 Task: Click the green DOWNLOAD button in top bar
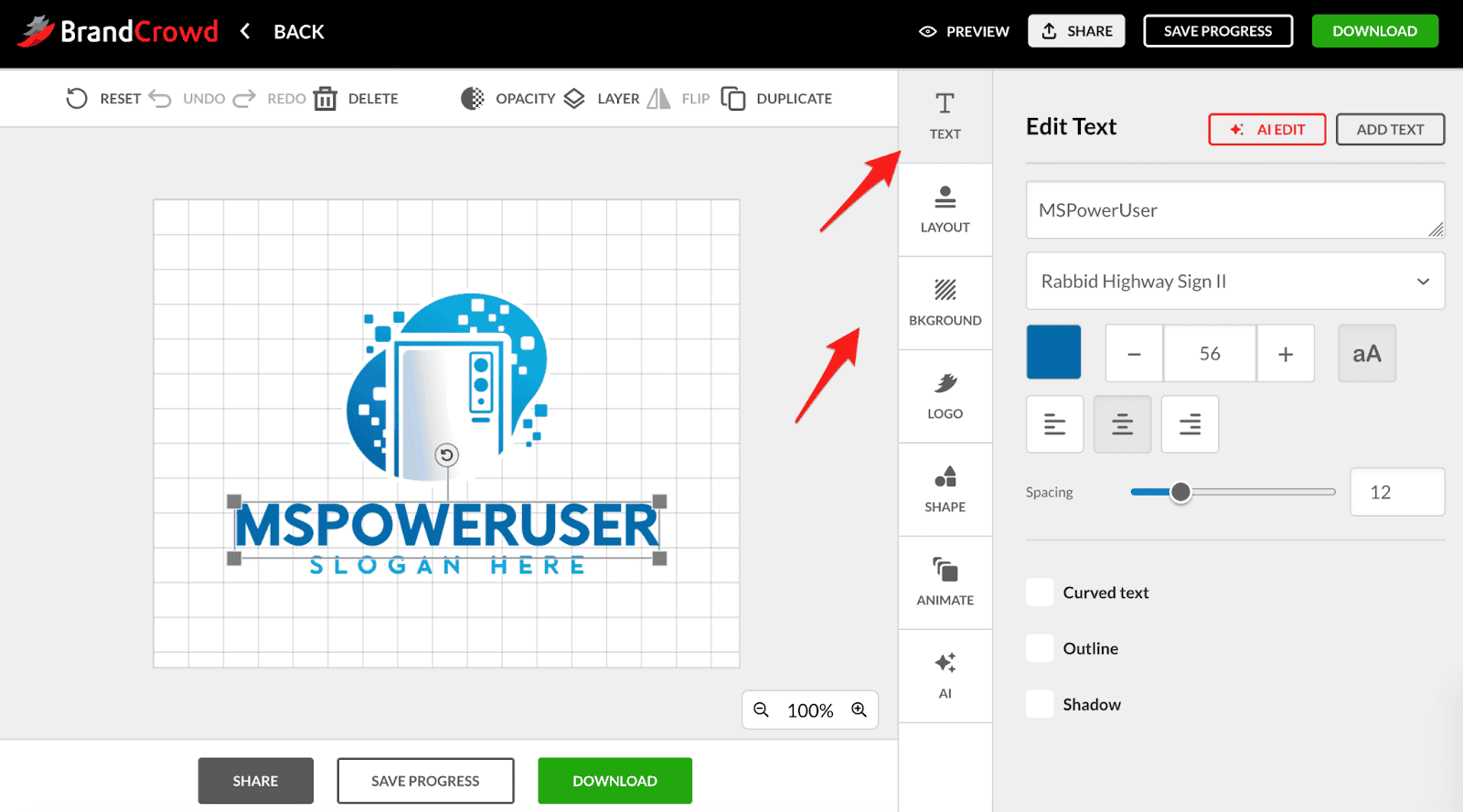coord(1374,31)
